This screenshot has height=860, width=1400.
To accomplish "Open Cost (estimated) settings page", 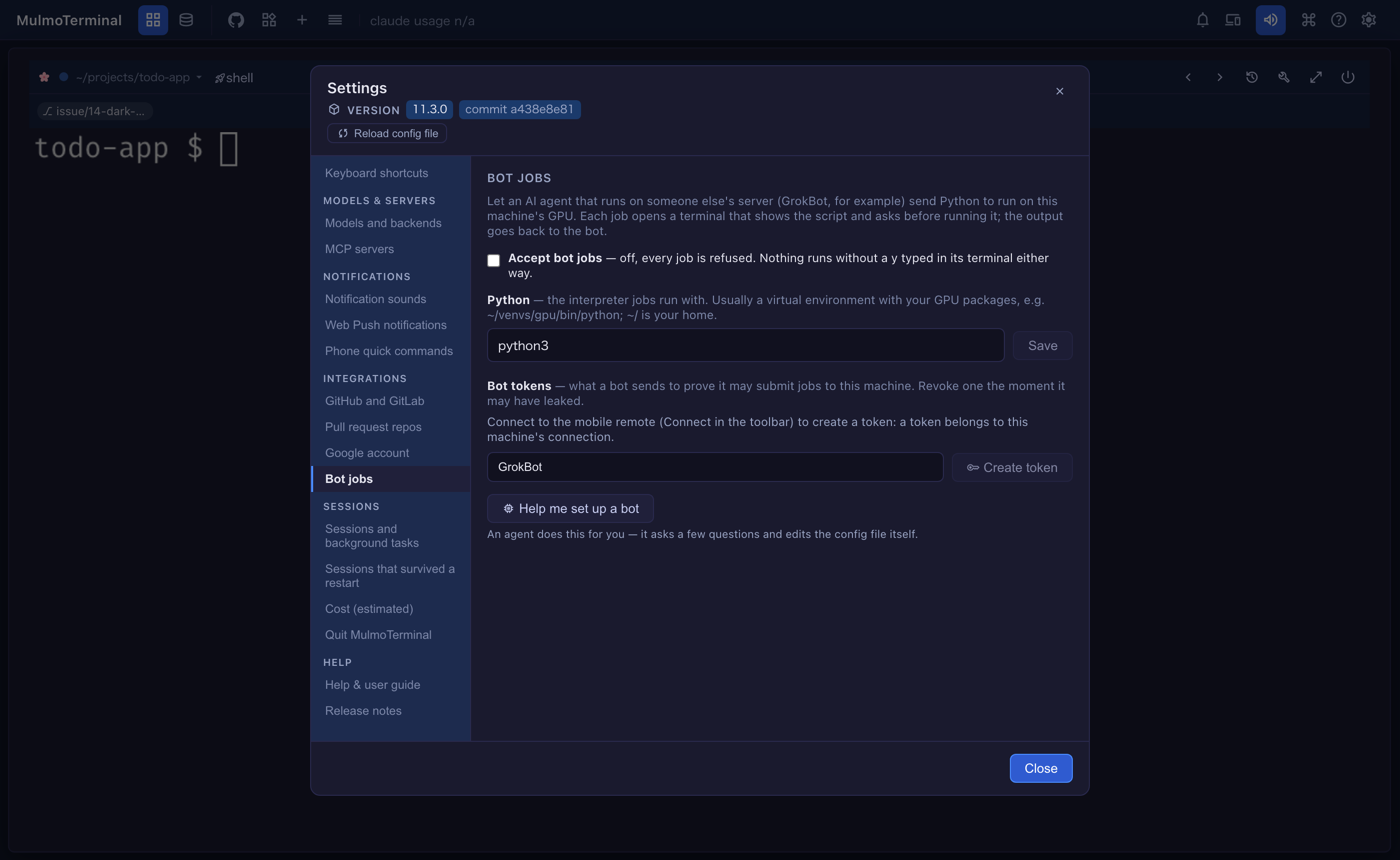I will (x=391, y=609).
